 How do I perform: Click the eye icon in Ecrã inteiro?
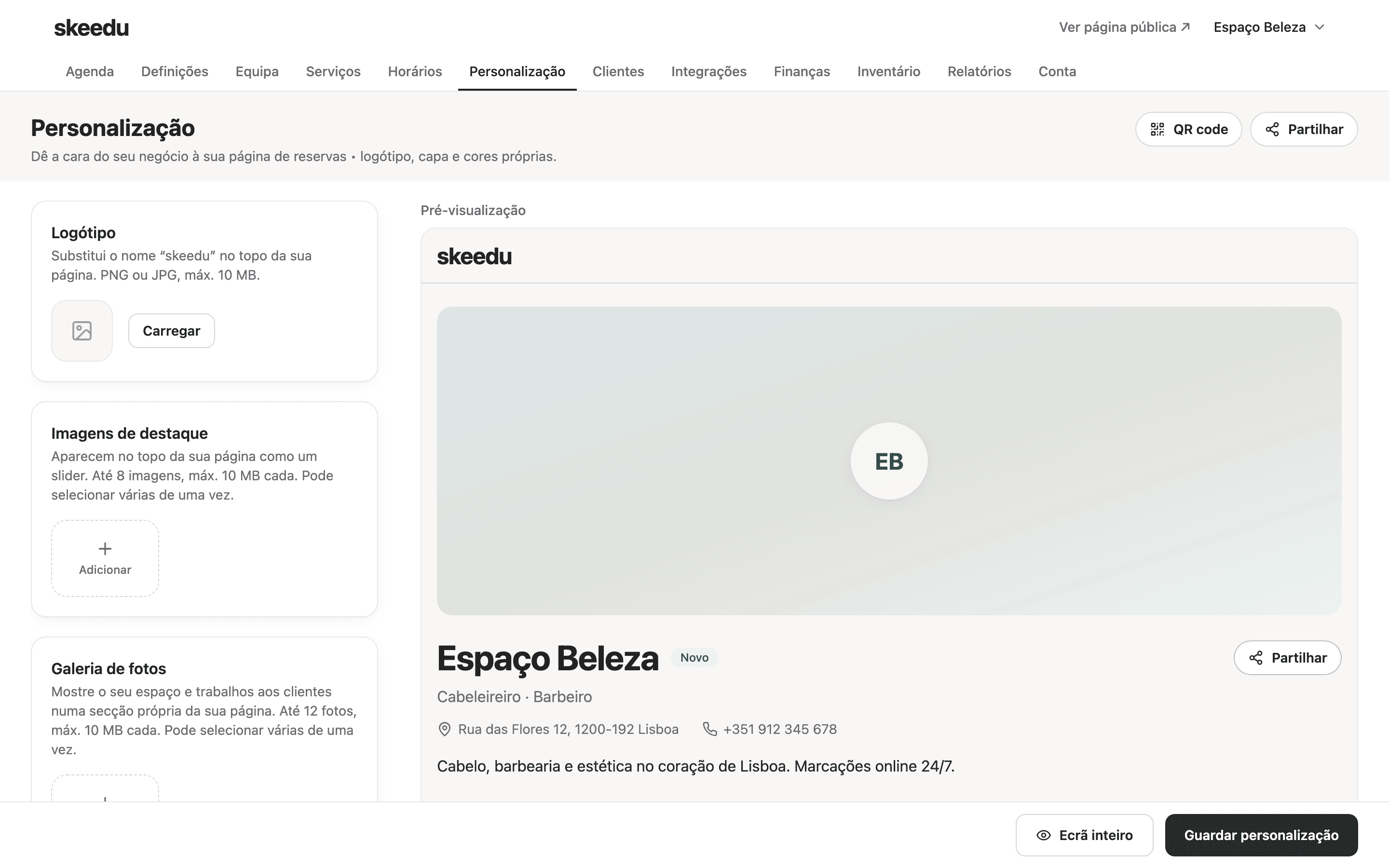[x=1044, y=835]
